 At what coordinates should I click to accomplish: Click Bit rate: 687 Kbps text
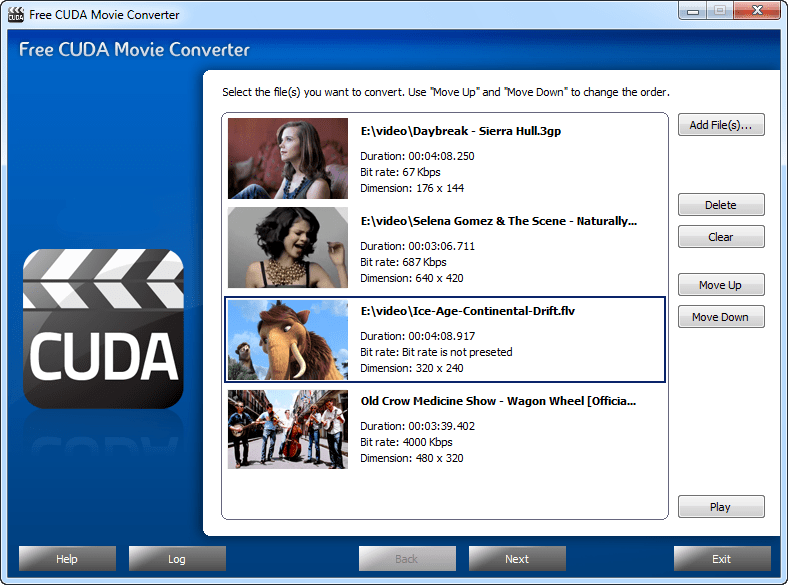point(403,262)
